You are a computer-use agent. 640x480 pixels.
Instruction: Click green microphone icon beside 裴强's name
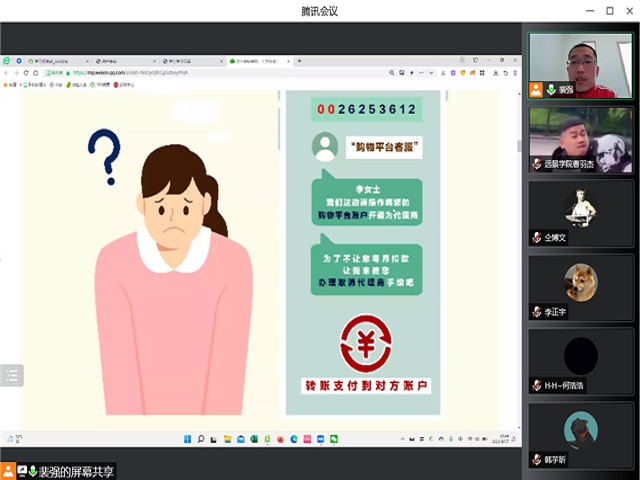(551, 90)
